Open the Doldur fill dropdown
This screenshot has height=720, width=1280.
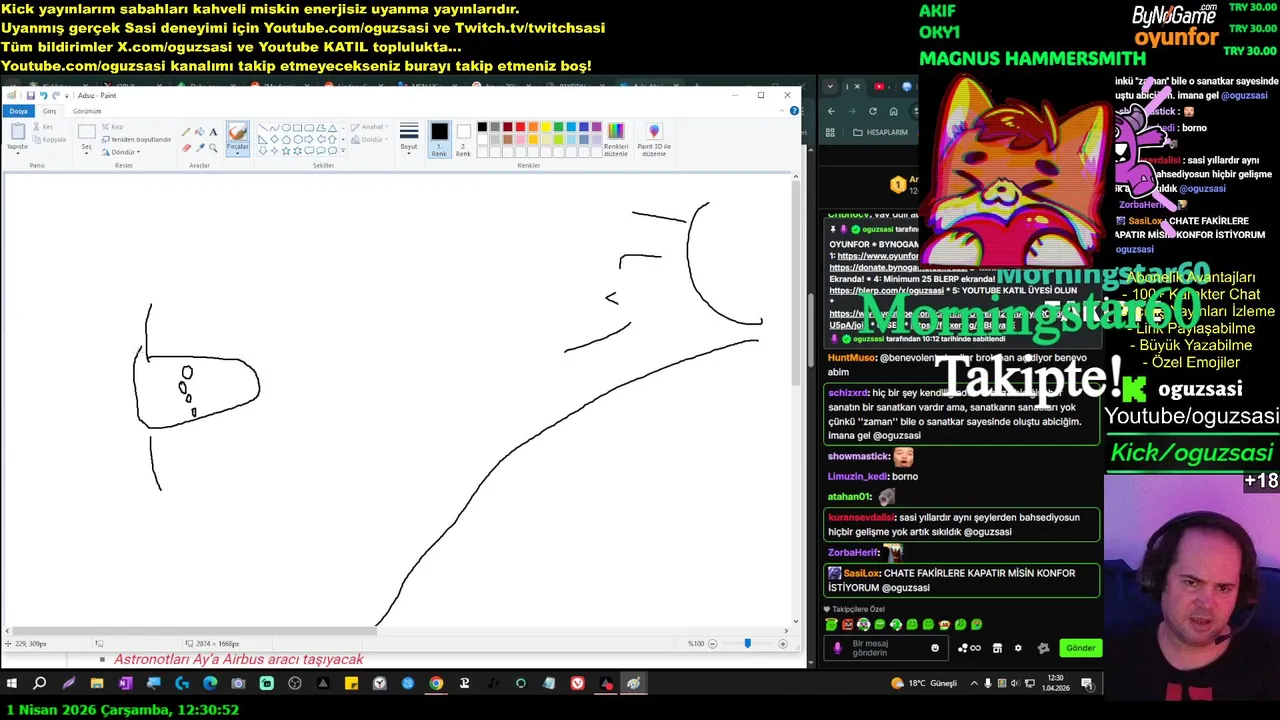[x=369, y=140]
